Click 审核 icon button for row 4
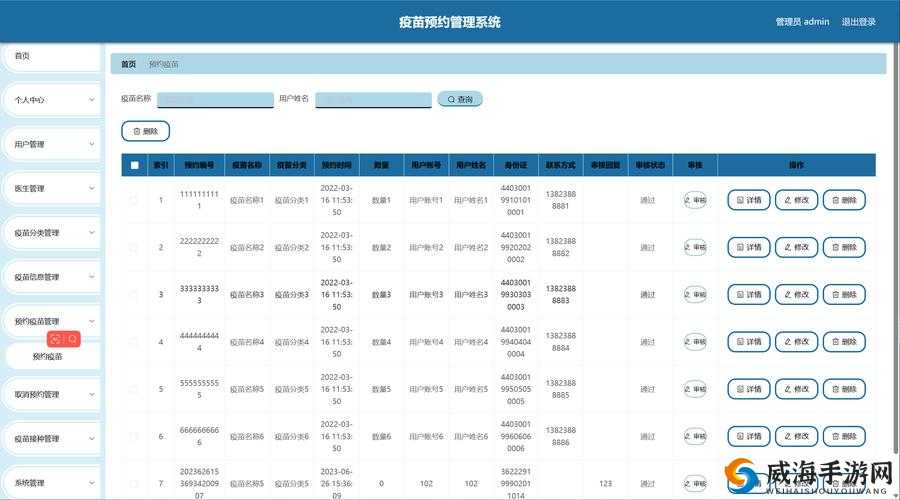This screenshot has width=900, height=500. click(695, 342)
